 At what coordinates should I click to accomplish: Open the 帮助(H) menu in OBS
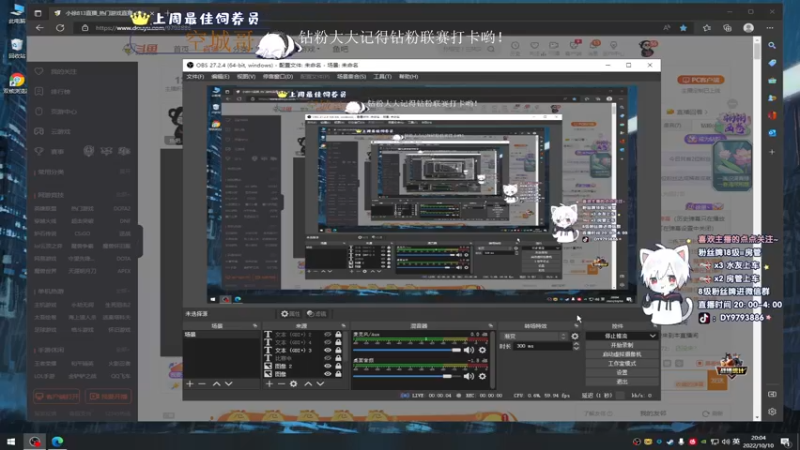pos(408,77)
